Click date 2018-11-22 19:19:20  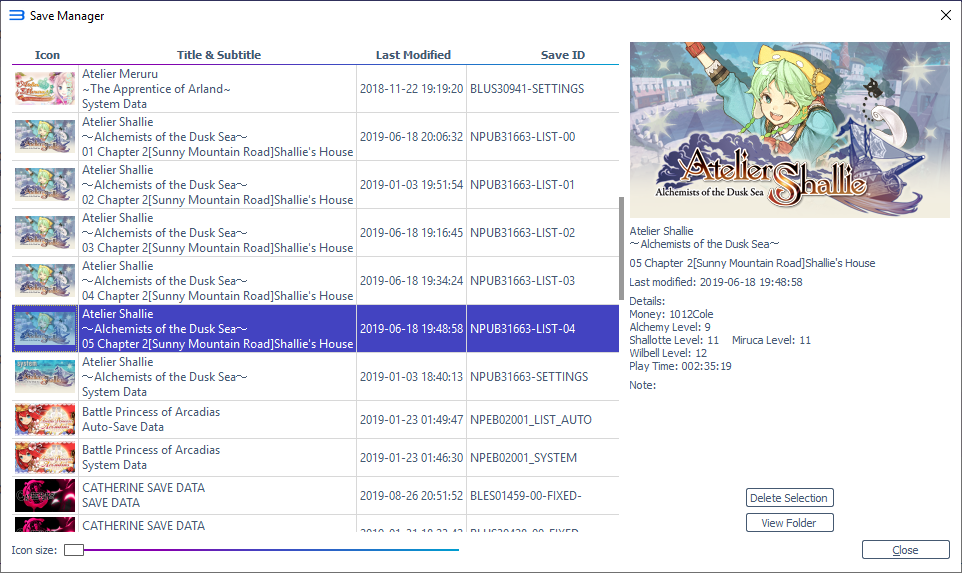coord(411,88)
